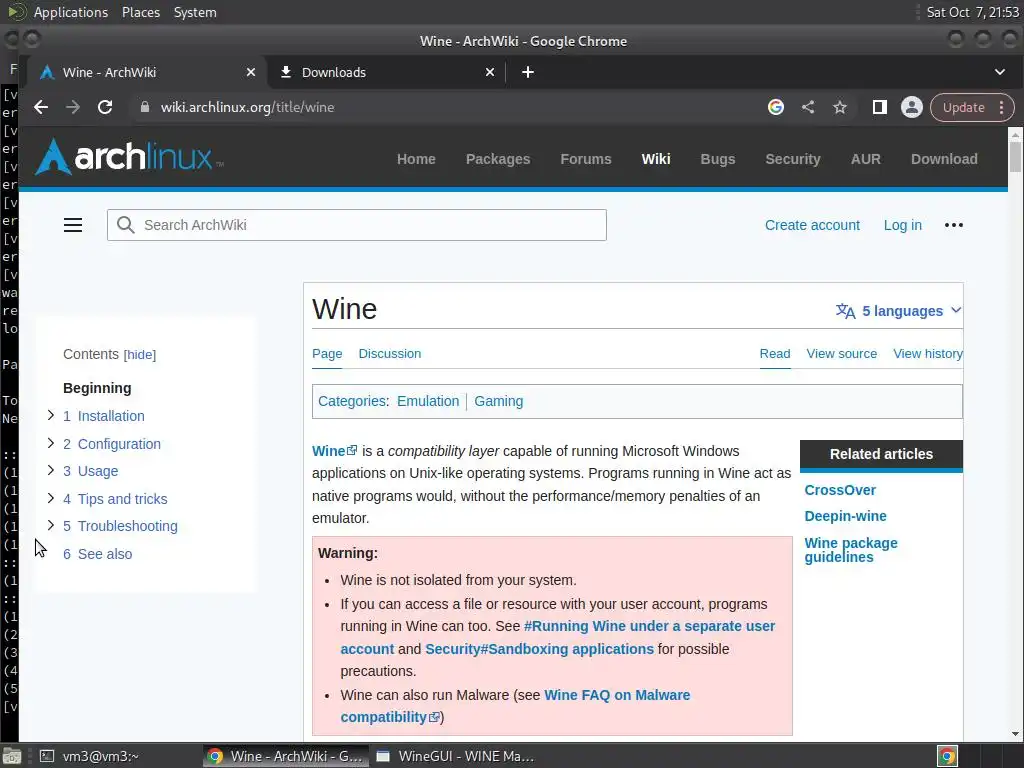Hide the Contents table
Screen dimensions: 1024x768
click(x=140, y=355)
